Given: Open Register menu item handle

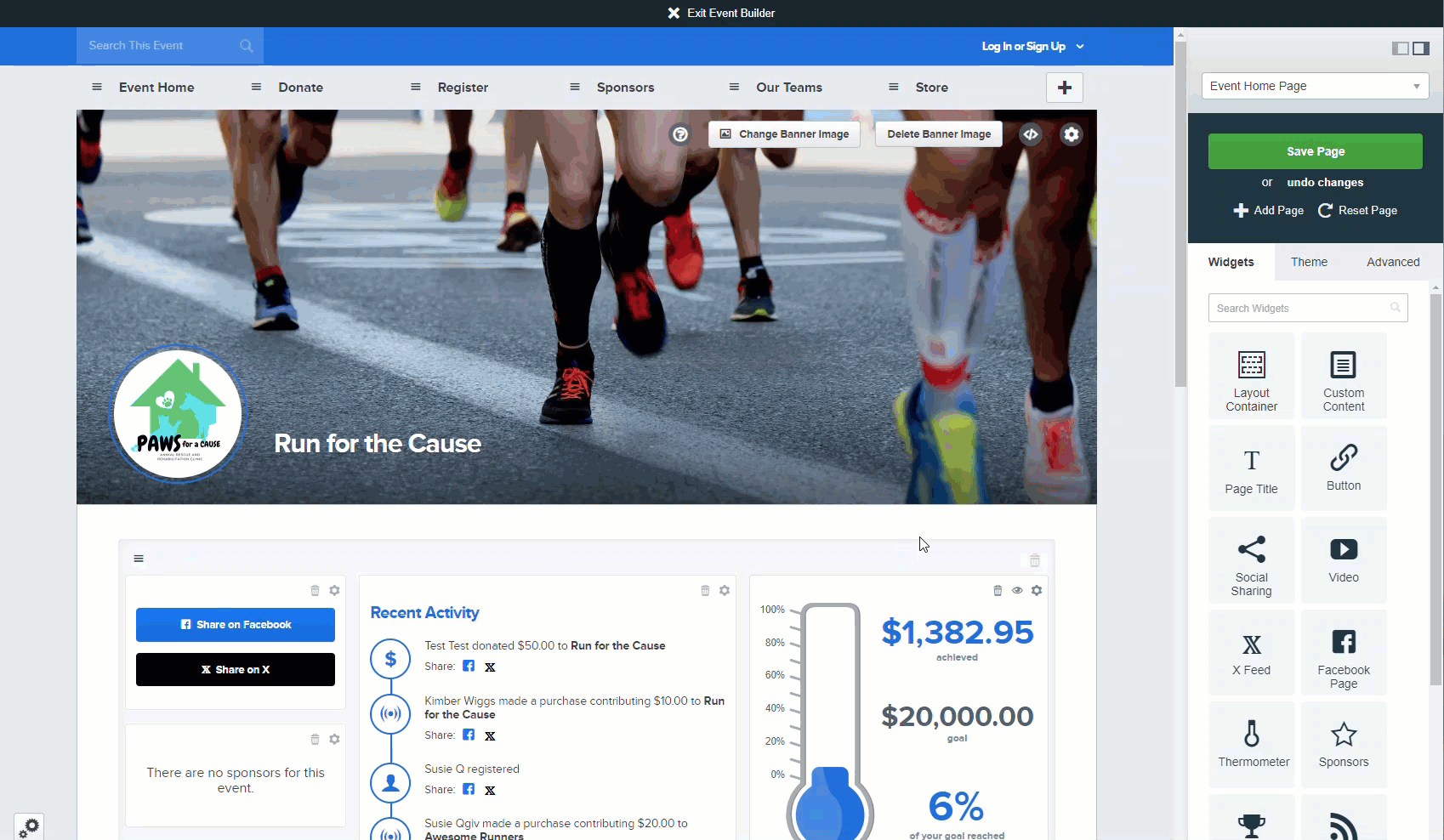Looking at the screenshot, I should coord(416,87).
